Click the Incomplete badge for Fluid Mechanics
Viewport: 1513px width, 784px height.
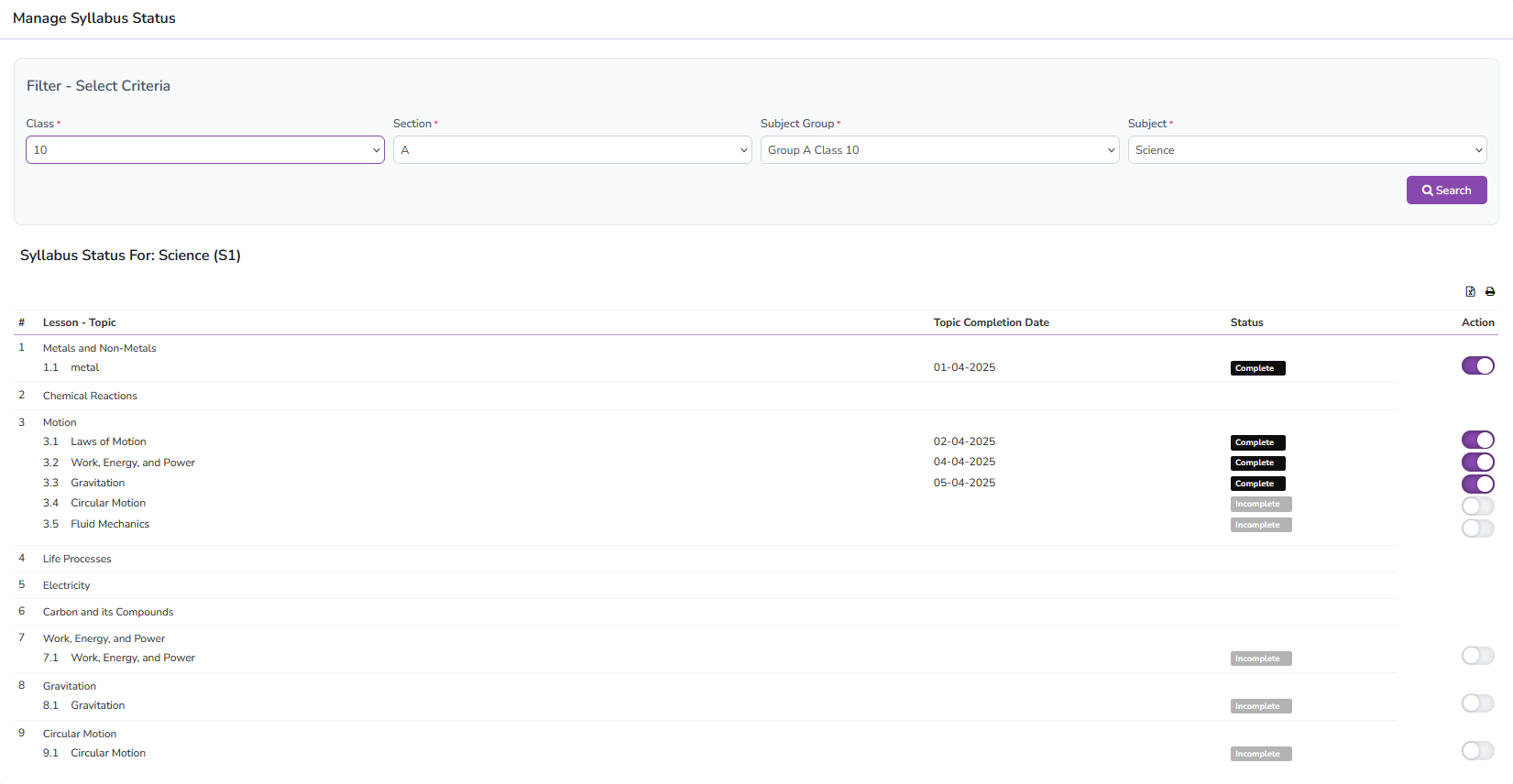click(1260, 525)
